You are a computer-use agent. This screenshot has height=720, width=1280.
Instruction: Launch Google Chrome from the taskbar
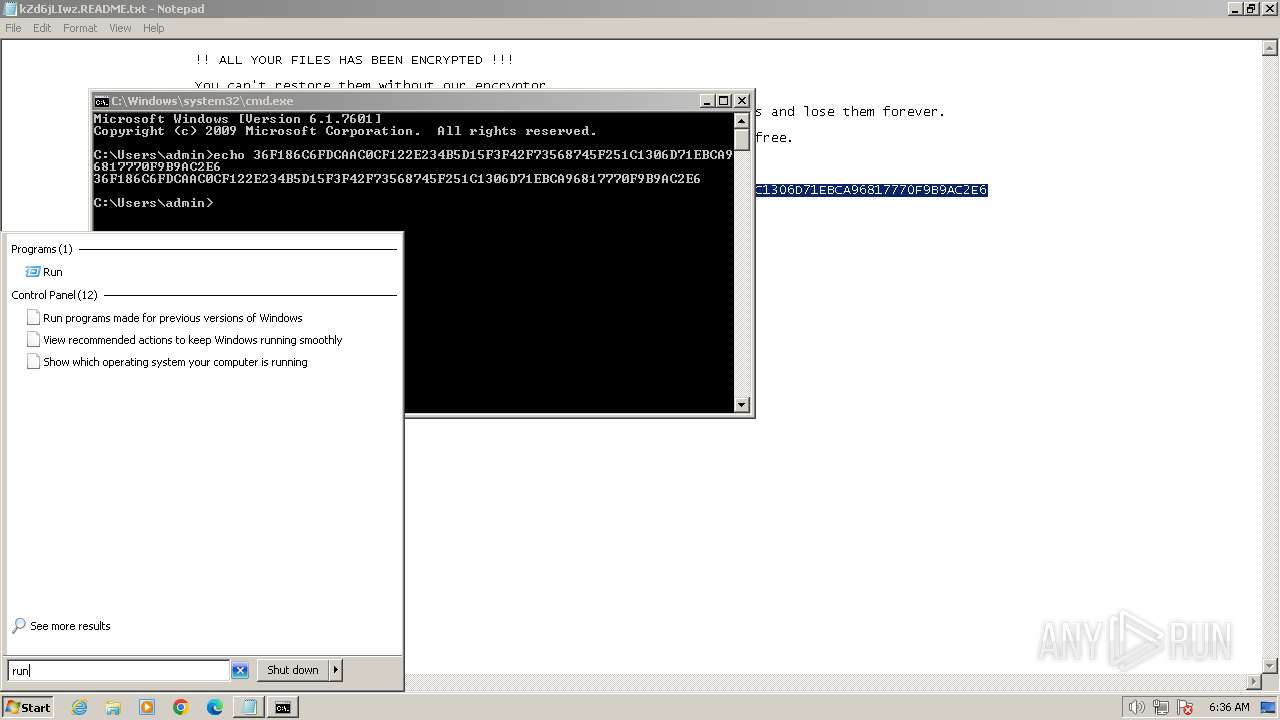point(181,707)
